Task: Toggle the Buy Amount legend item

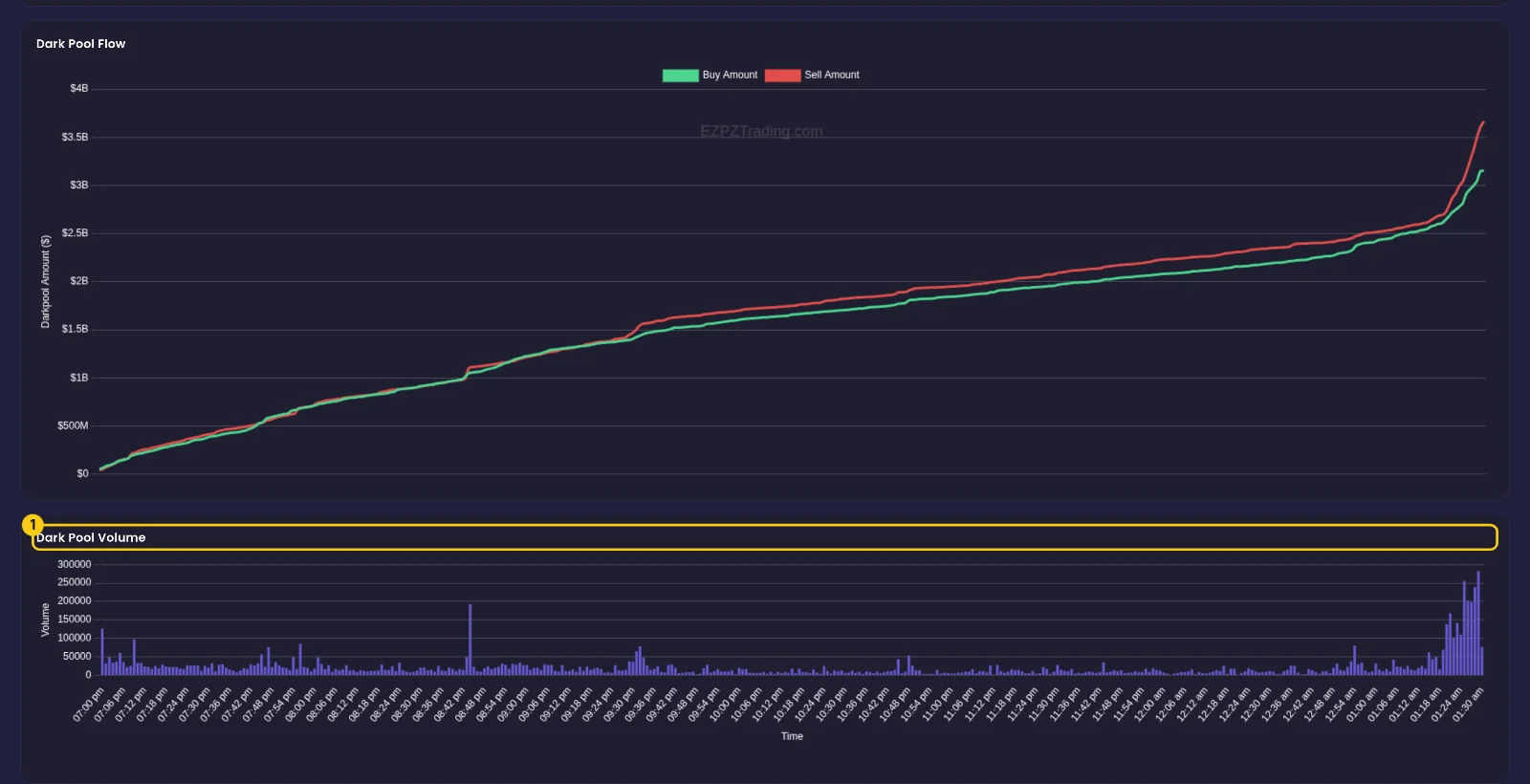Action: tap(710, 75)
